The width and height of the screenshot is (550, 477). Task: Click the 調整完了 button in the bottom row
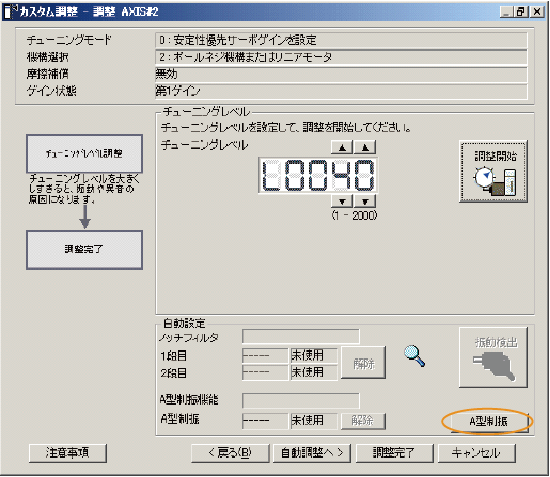click(394, 453)
